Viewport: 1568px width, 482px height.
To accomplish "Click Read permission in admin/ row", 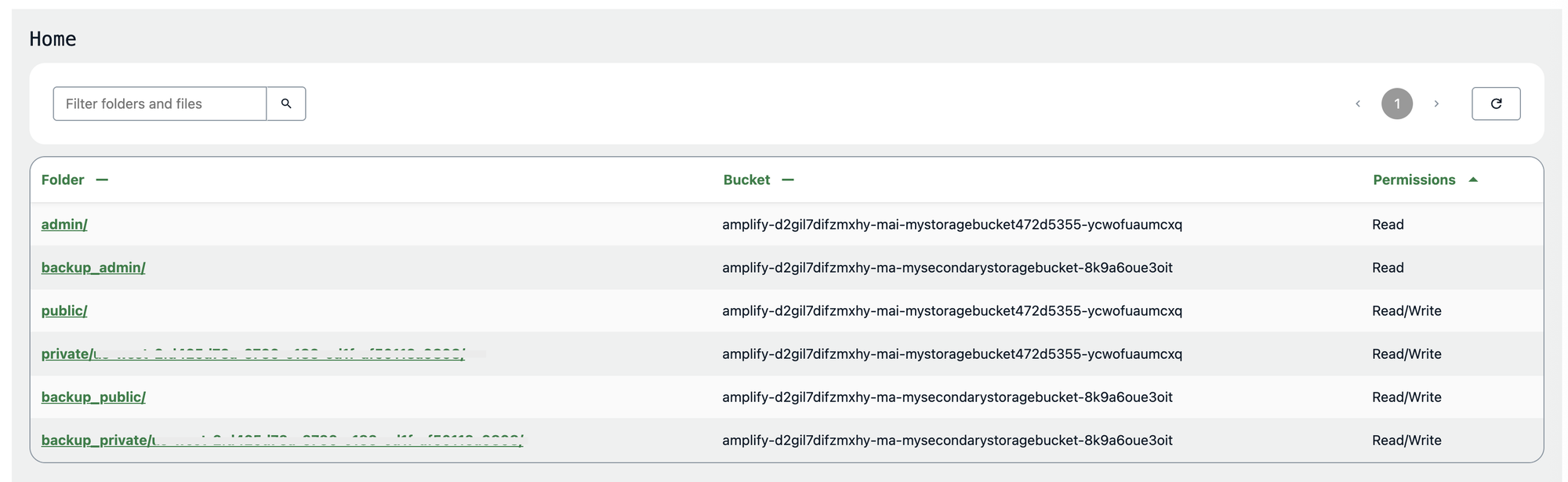I will [x=1388, y=224].
